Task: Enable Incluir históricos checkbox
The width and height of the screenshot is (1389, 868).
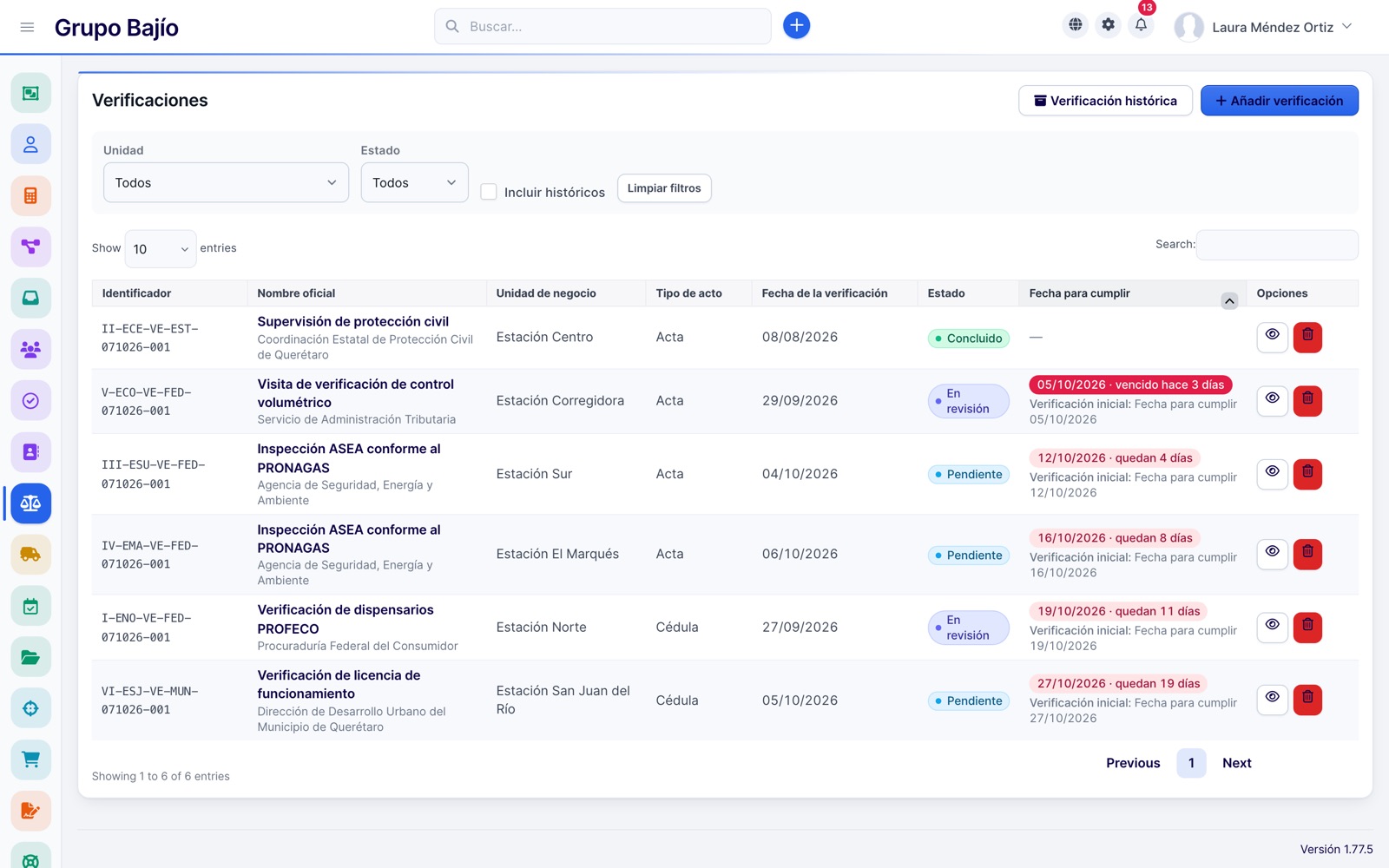Action: 489,192
